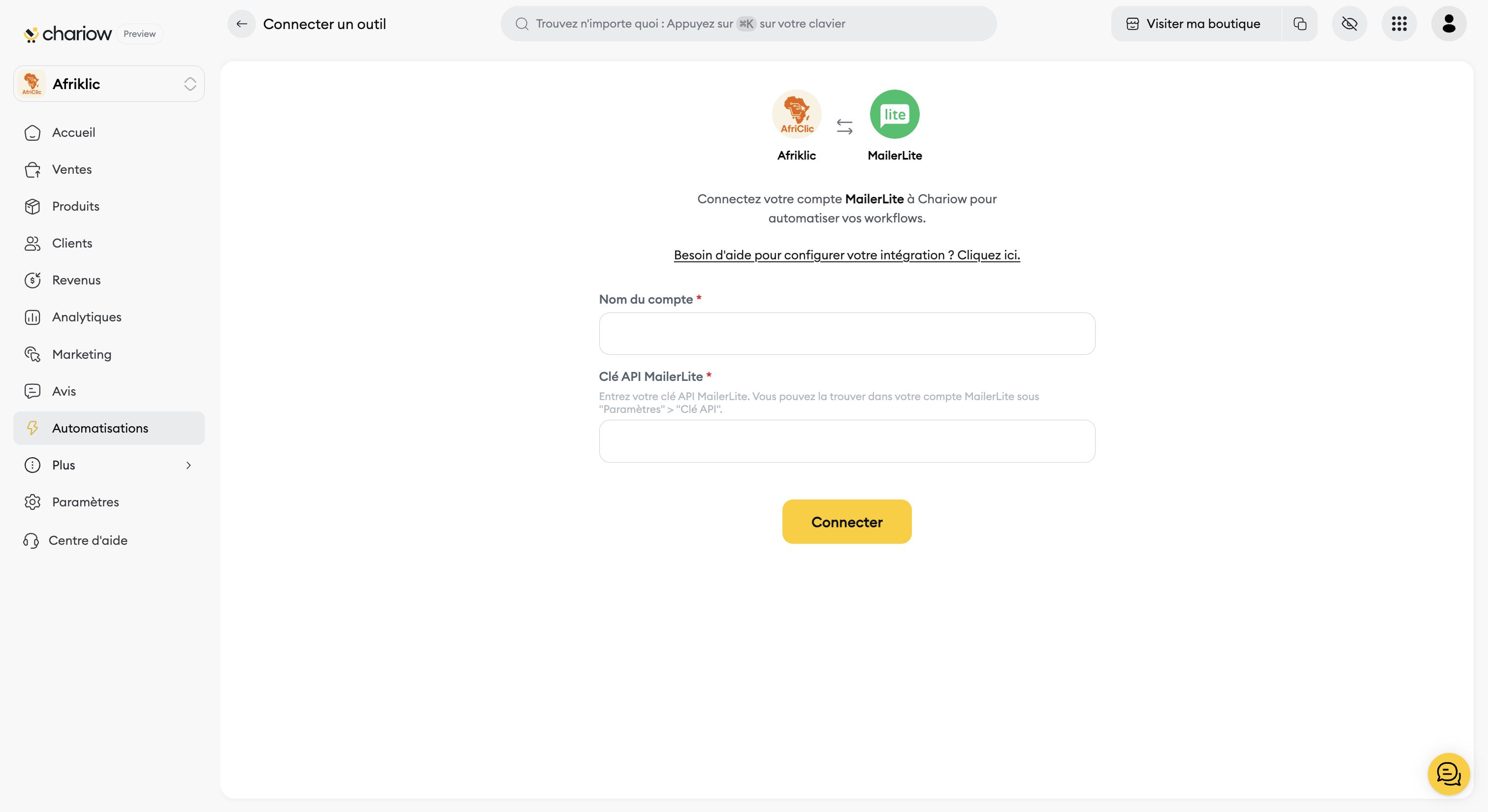Open the Analytiques page
Image resolution: width=1488 pixels, height=812 pixels.
87,317
